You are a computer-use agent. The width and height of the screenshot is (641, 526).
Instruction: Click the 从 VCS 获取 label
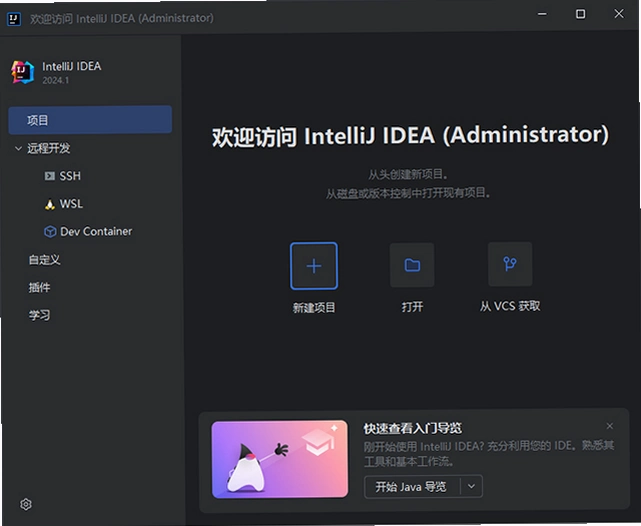pyautogui.click(x=510, y=306)
